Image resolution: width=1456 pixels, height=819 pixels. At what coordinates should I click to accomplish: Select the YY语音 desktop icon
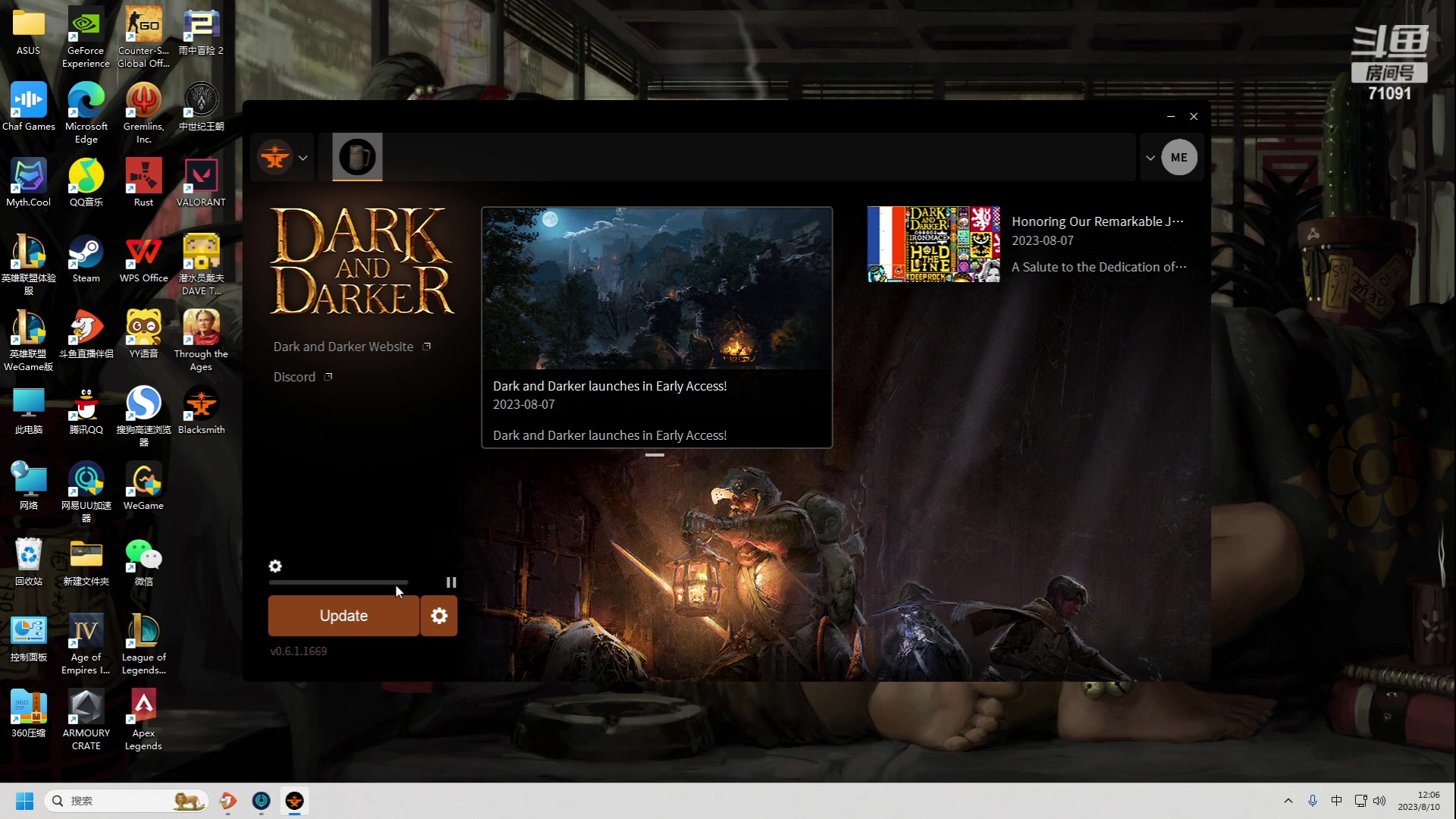(x=143, y=334)
